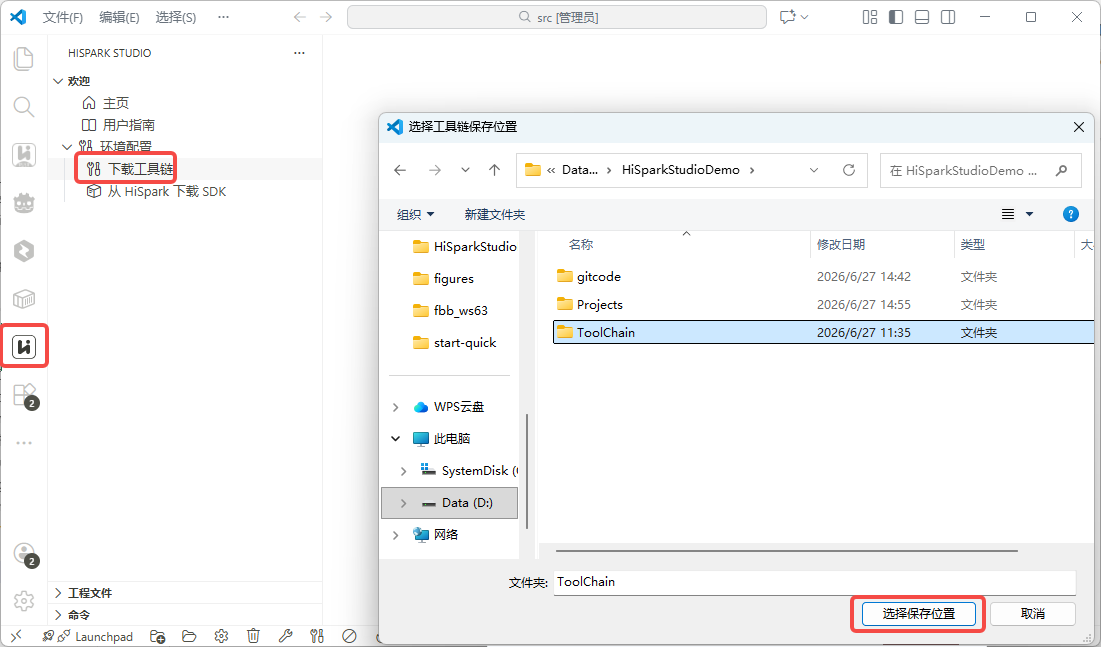The image size is (1101, 647).
Task: Click 新建文件夹 in the dialog toolbar
Action: [494, 214]
